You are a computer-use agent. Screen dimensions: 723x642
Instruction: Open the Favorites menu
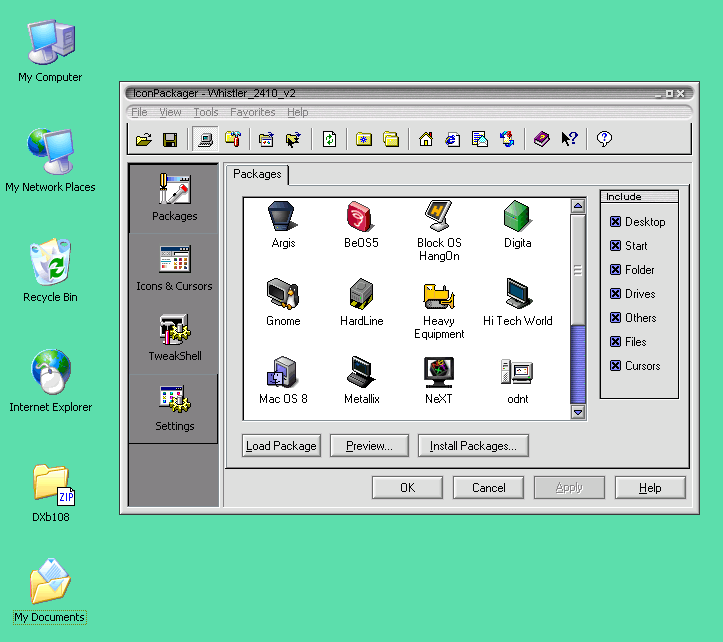253,112
